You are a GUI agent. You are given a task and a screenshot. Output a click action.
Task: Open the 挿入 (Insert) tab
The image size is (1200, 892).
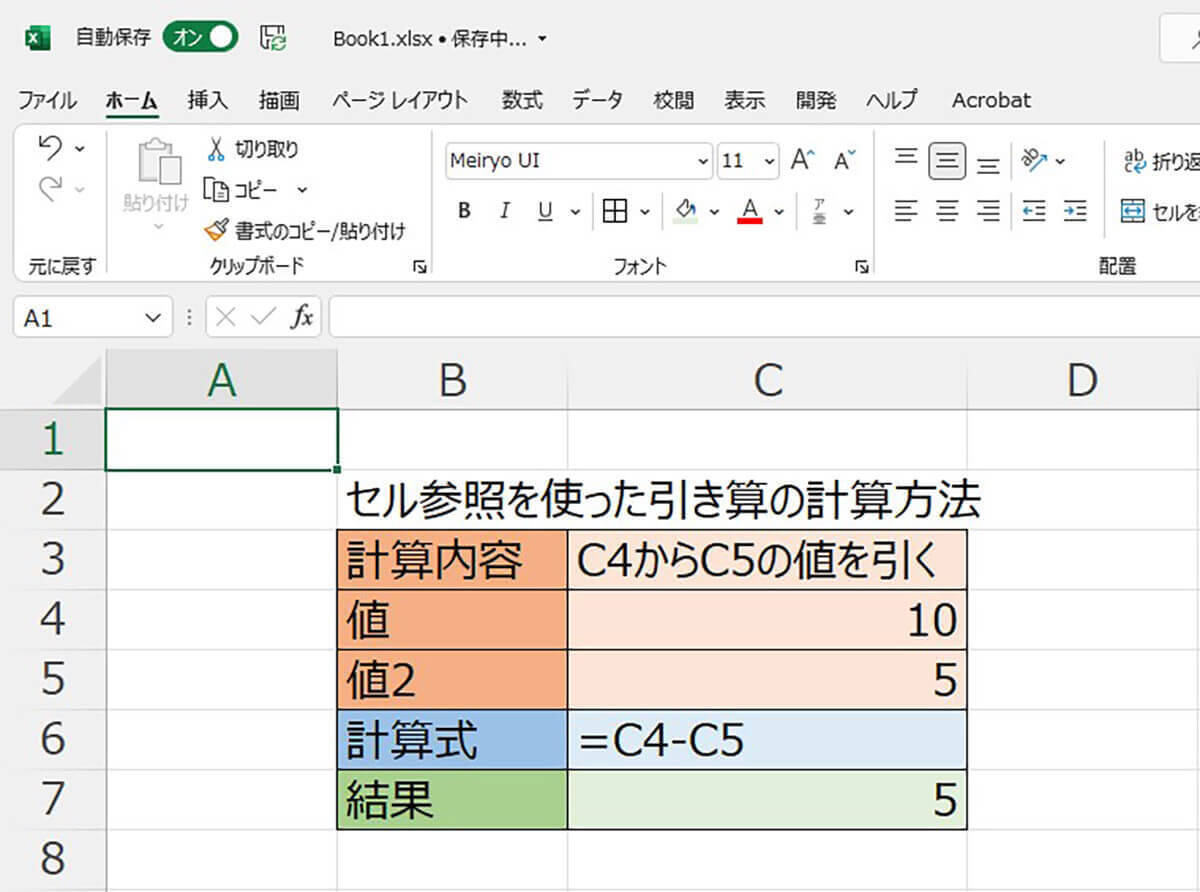point(208,100)
